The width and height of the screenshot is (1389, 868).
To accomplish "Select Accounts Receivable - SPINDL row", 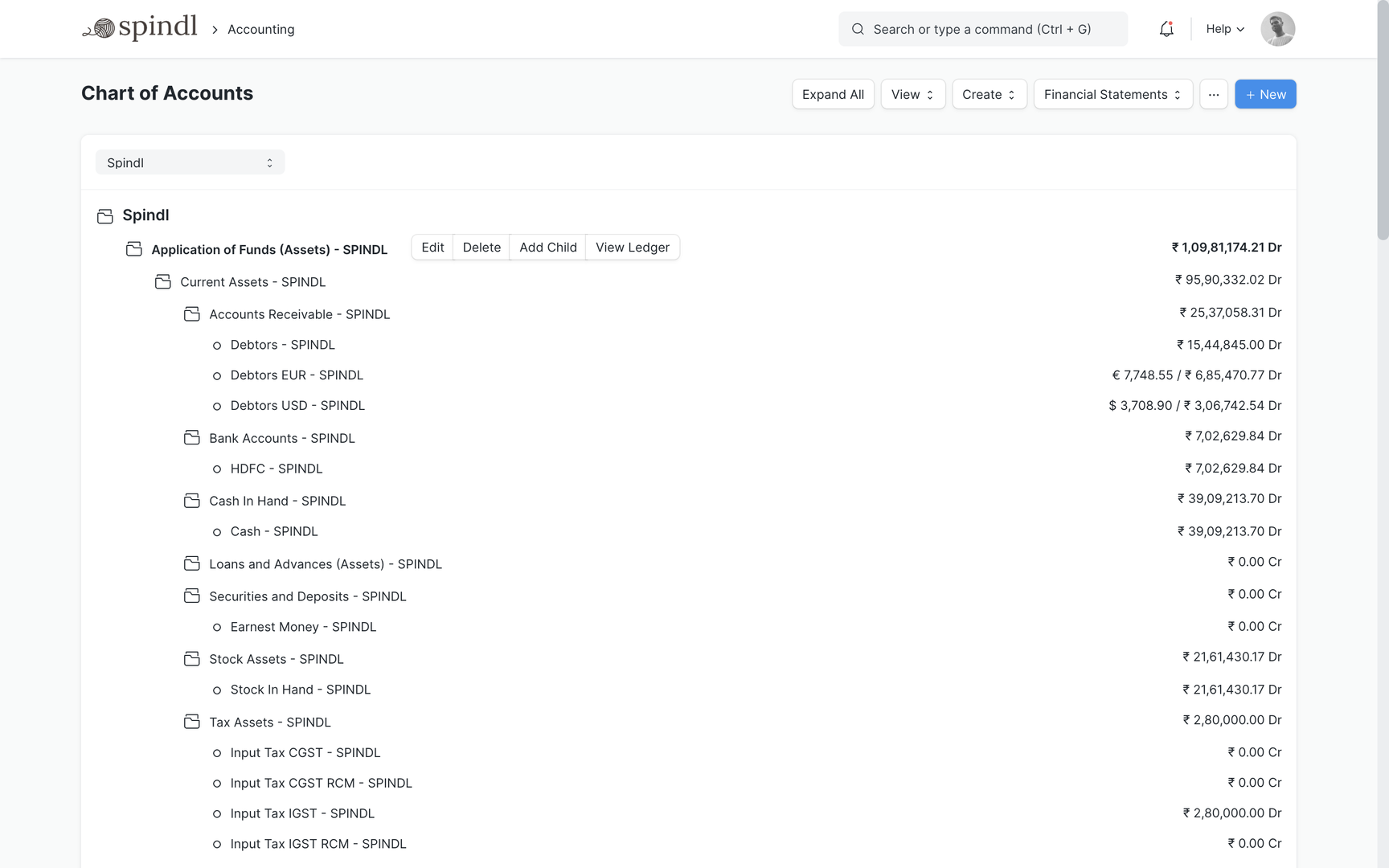I will (x=299, y=314).
